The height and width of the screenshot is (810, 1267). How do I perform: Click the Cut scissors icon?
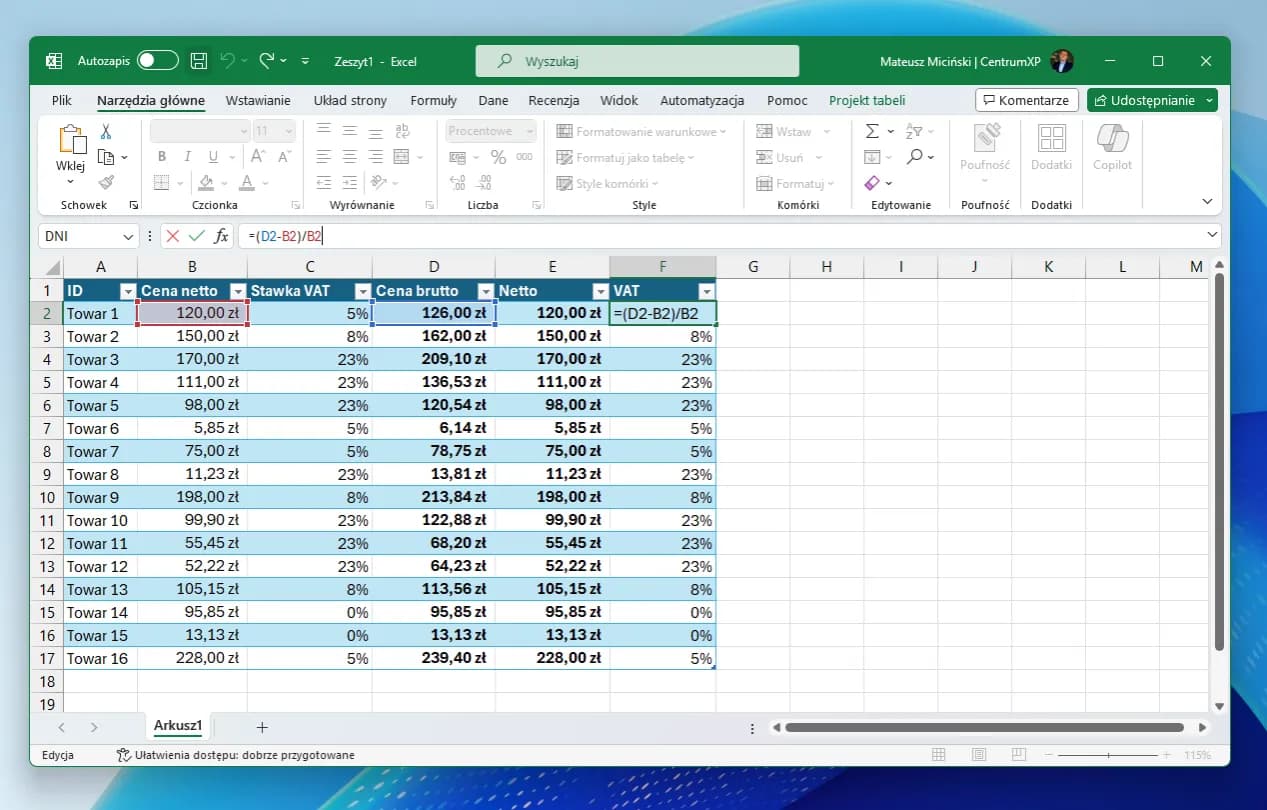(106, 131)
